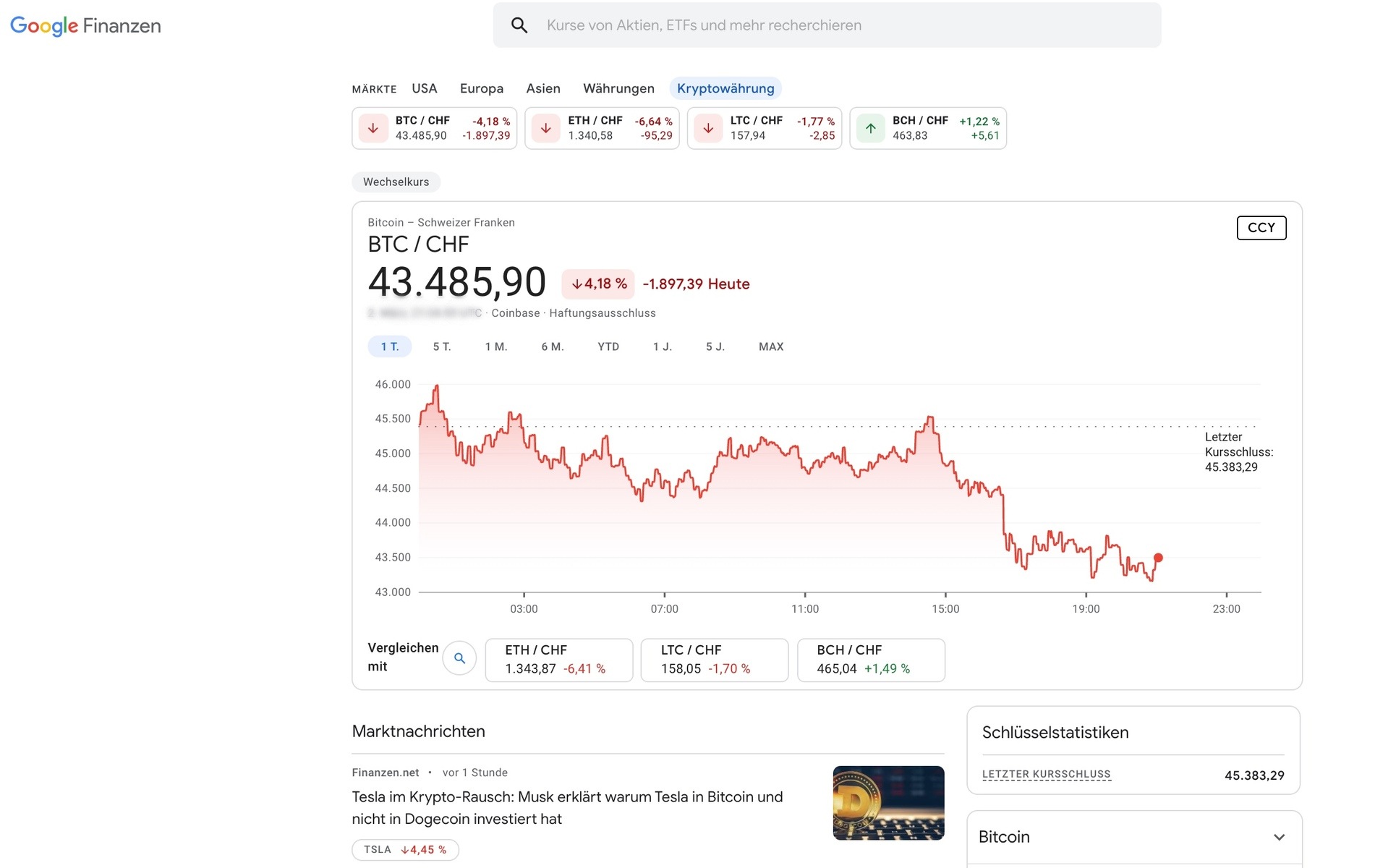
Task: Click the Marktnachrichten heading
Action: pyautogui.click(x=418, y=731)
